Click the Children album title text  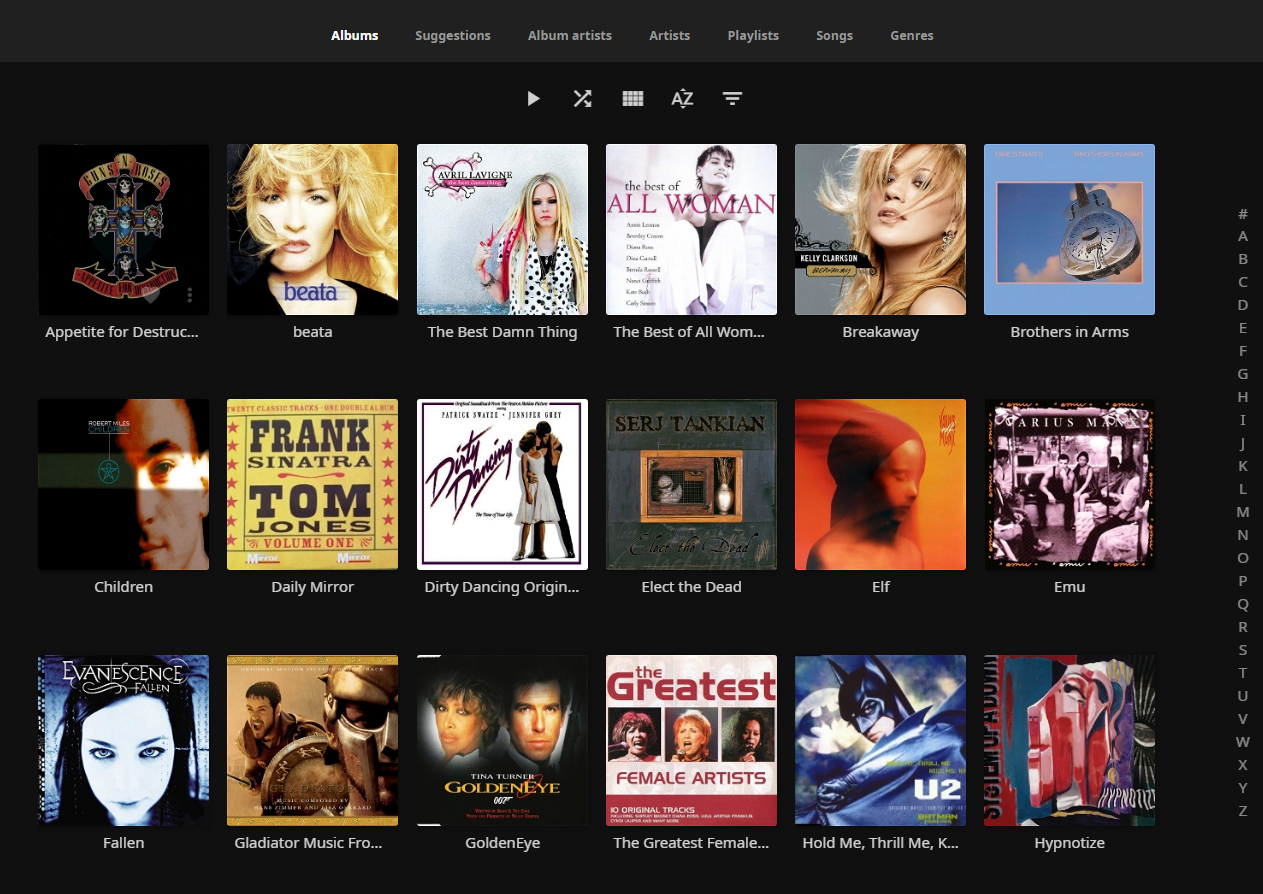click(x=123, y=586)
